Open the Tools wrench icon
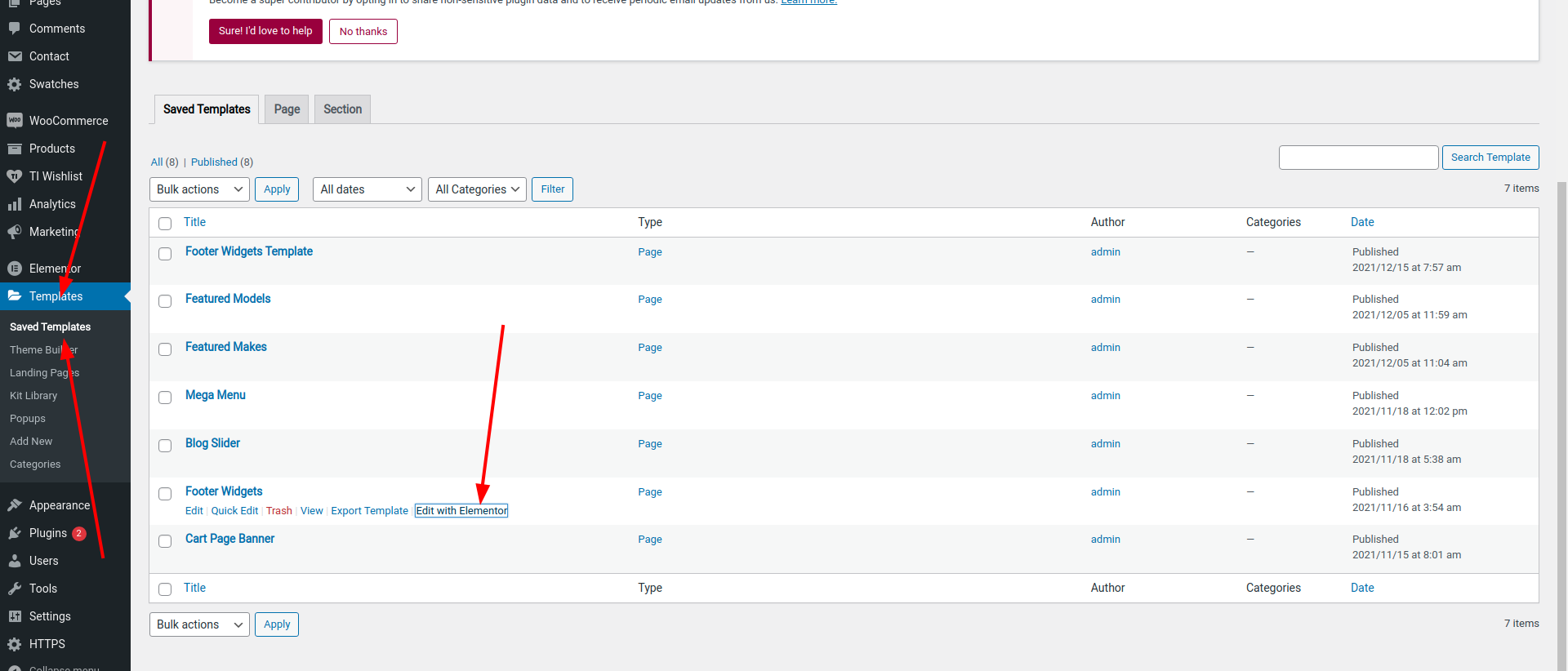The width and height of the screenshot is (1568, 671). (x=15, y=589)
